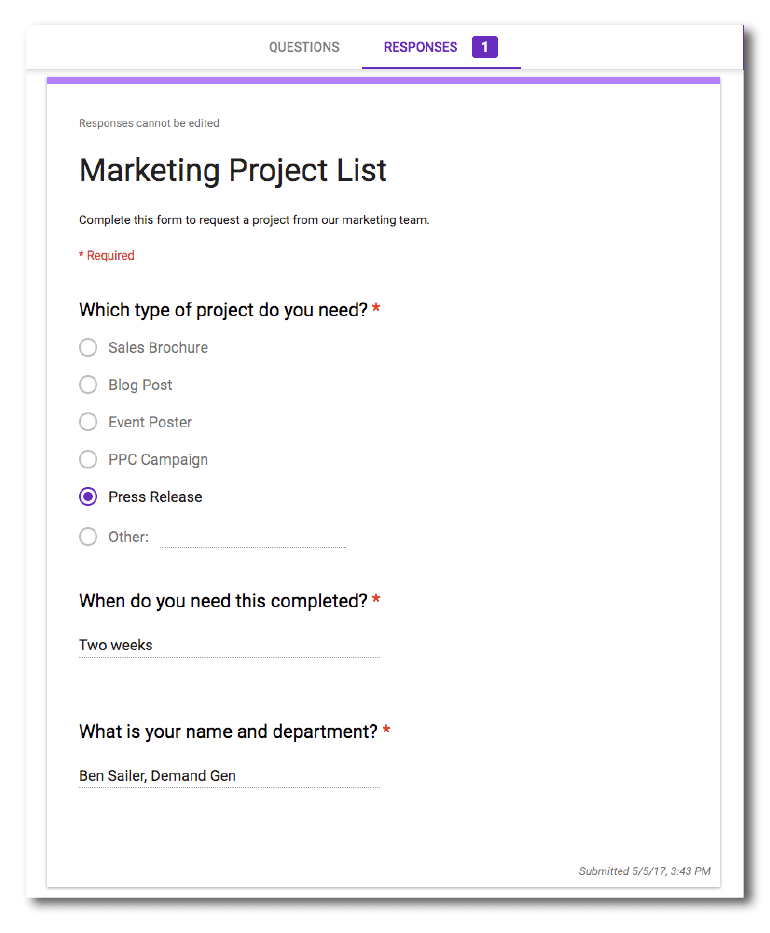Click the text field next to Other
Viewport: 770px width, 933px height.
click(252, 538)
